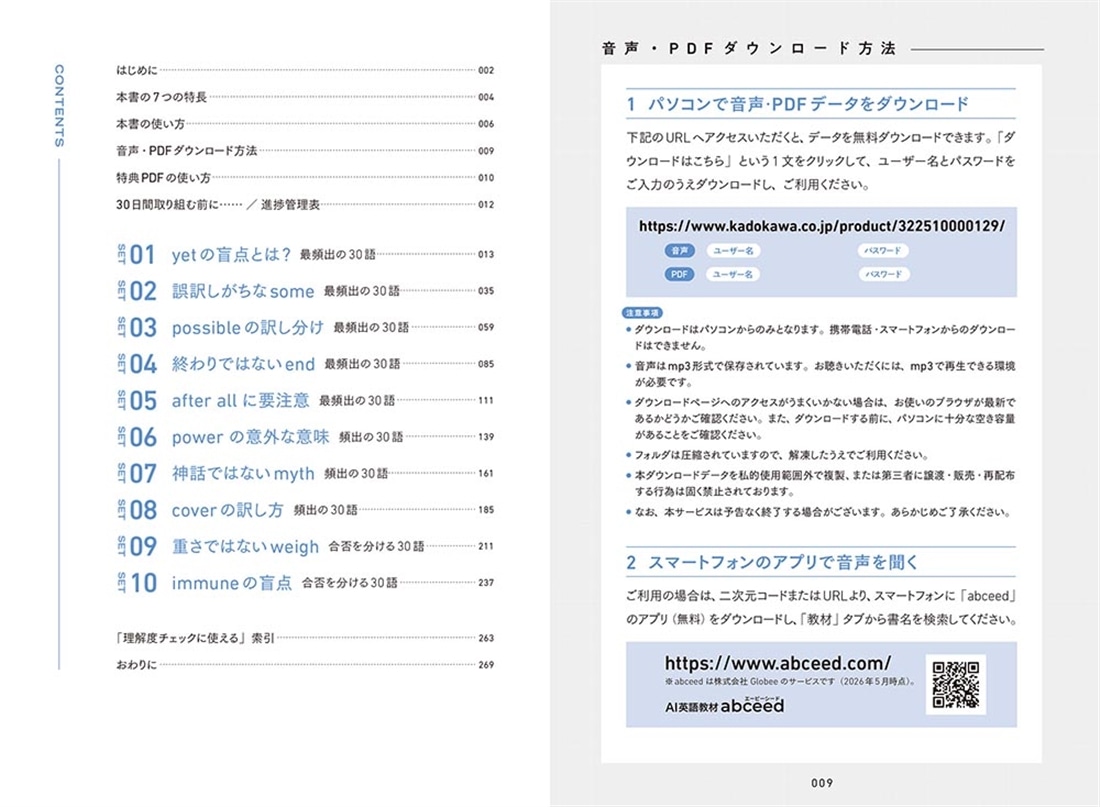Click page number 237 in contents
The image size is (1100, 807).
(x=486, y=582)
